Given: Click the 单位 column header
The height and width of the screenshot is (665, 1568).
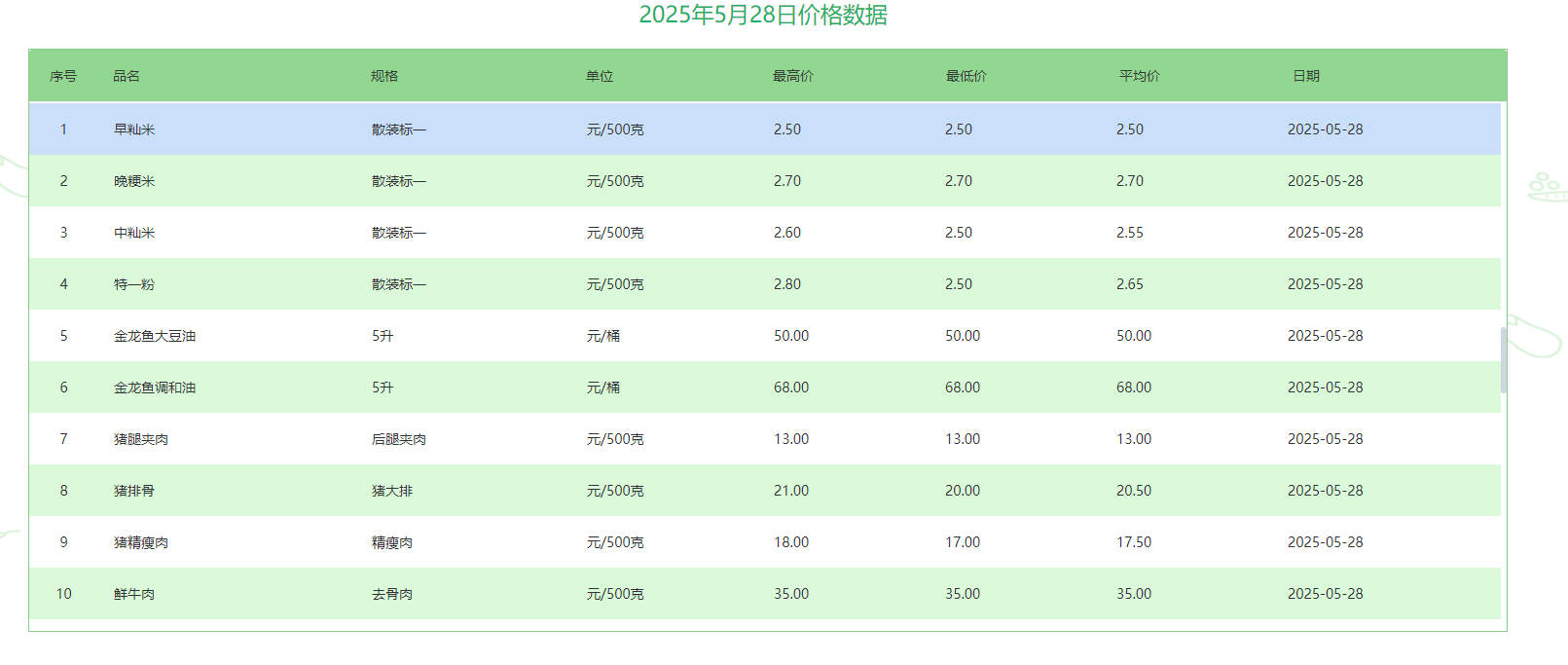Looking at the screenshot, I should pyautogui.click(x=600, y=76).
